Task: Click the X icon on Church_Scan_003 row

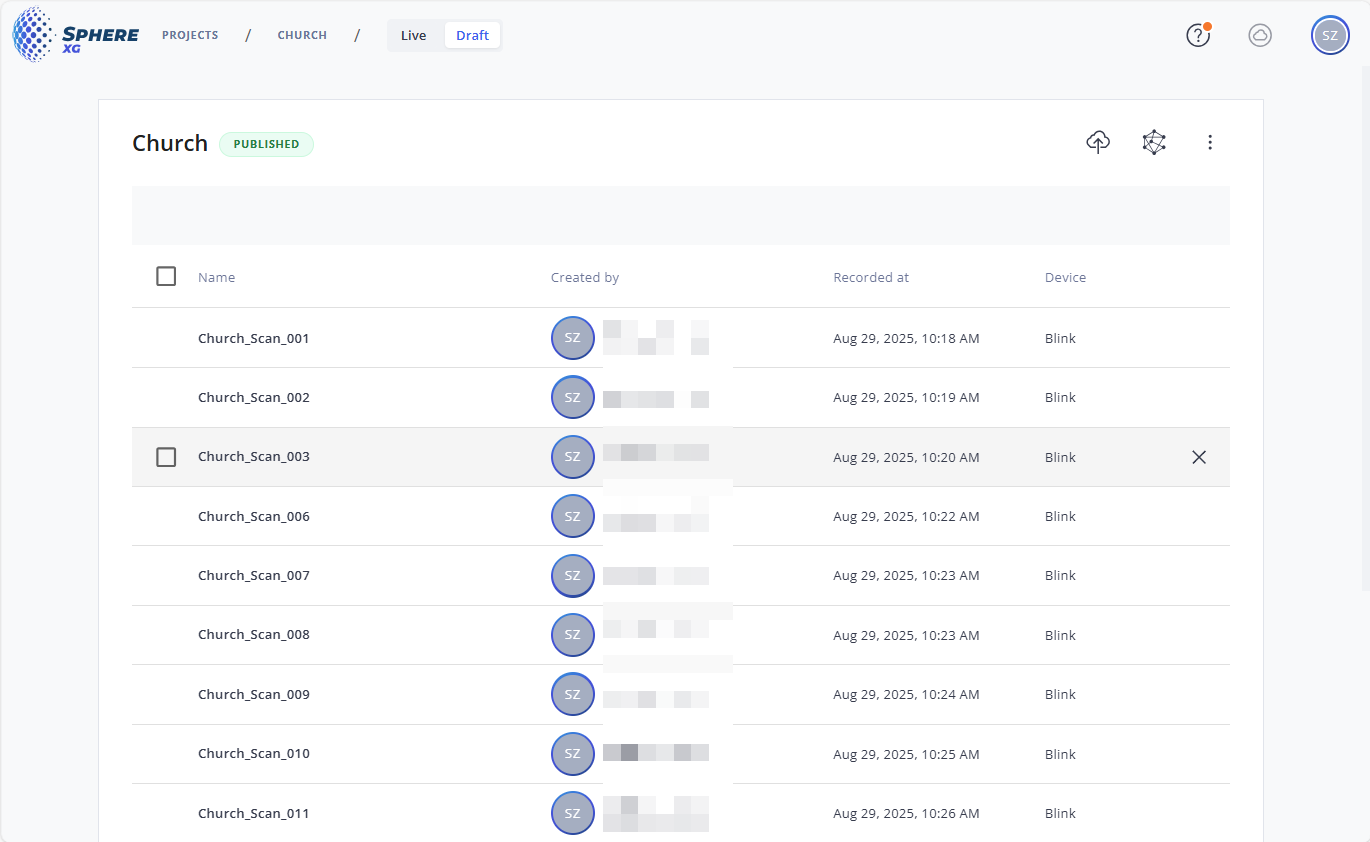Action: (x=1199, y=457)
